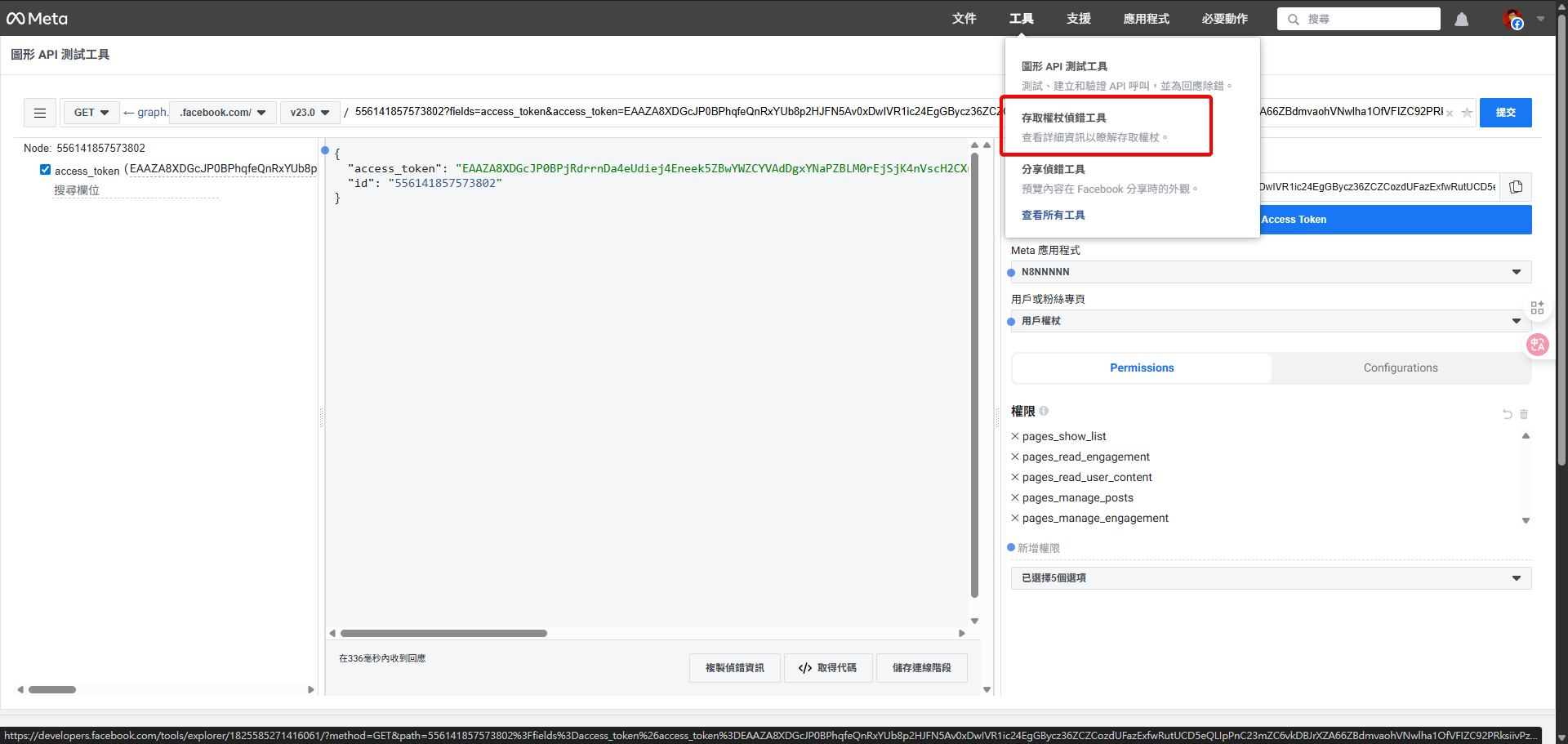The image size is (1568, 744).
Task: Click the notification bell icon
Action: [x=1462, y=19]
